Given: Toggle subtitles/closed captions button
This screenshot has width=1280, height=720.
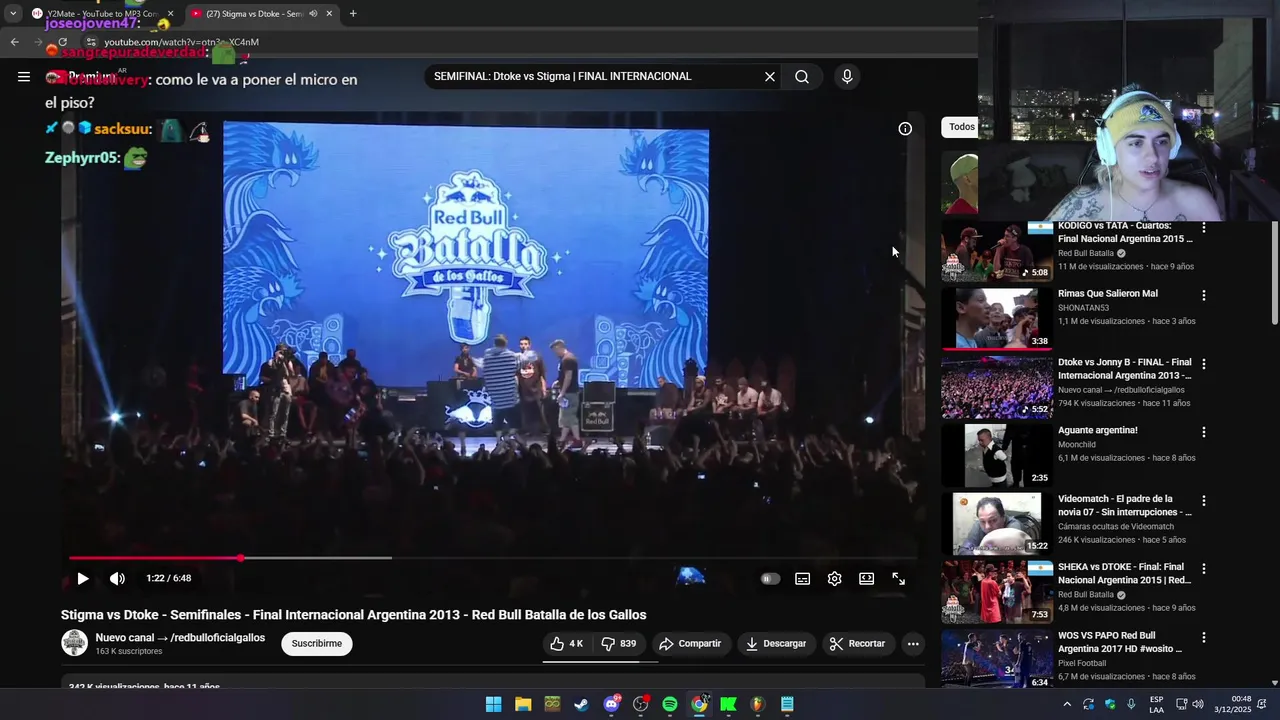Looking at the screenshot, I should 802,578.
